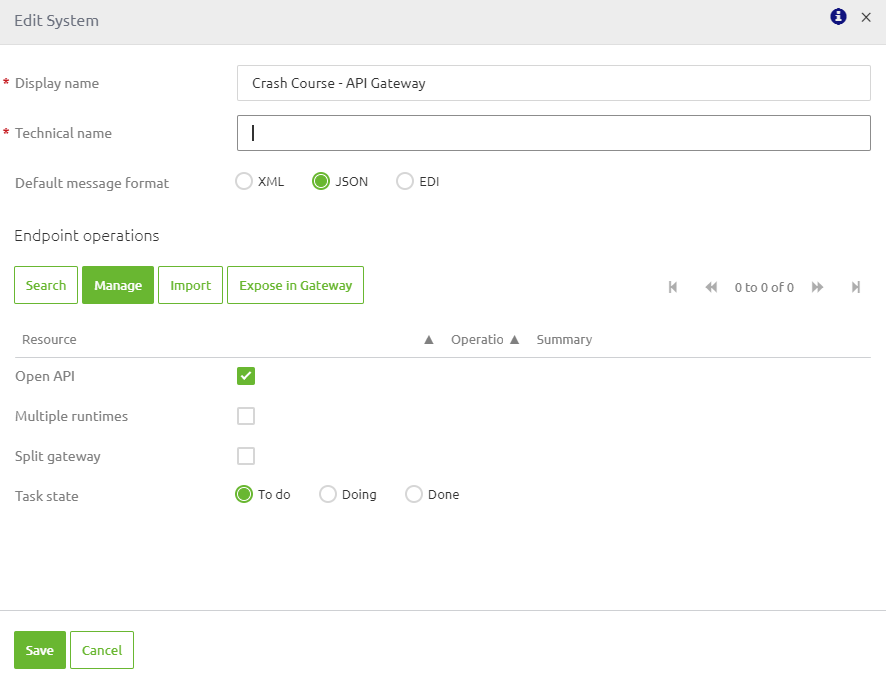886x685 pixels.
Task: Click inside the Technical name field
Action: click(x=553, y=132)
